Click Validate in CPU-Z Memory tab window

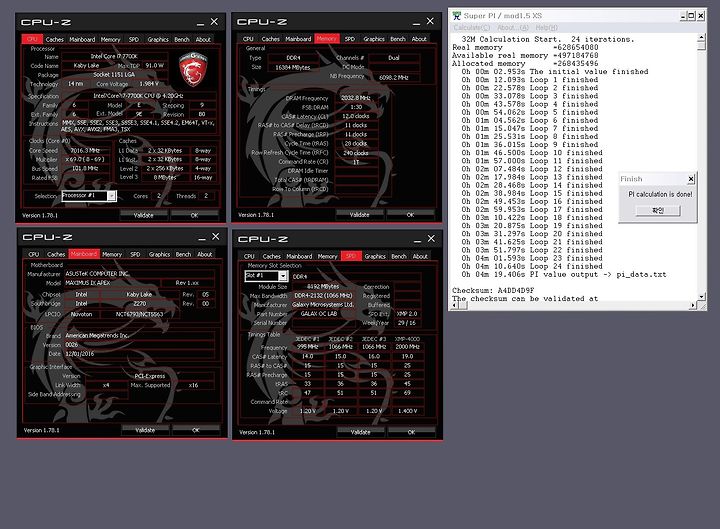pos(360,214)
